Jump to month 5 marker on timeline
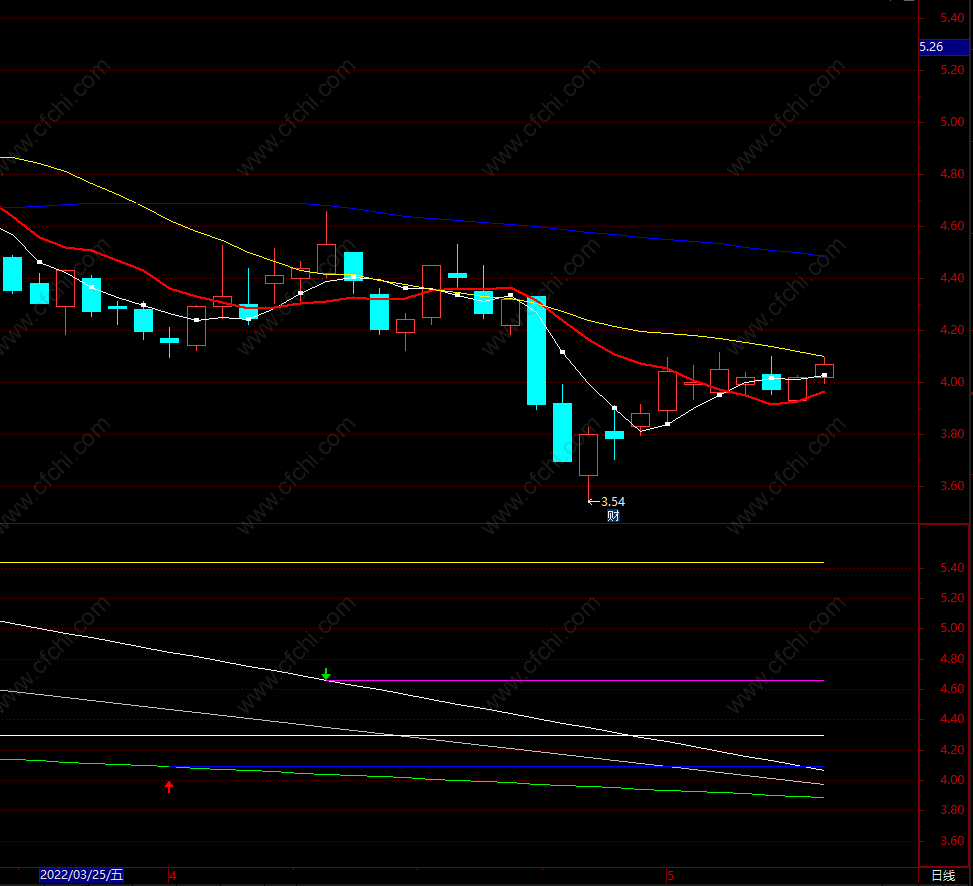The image size is (973, 886). point(671,876)
